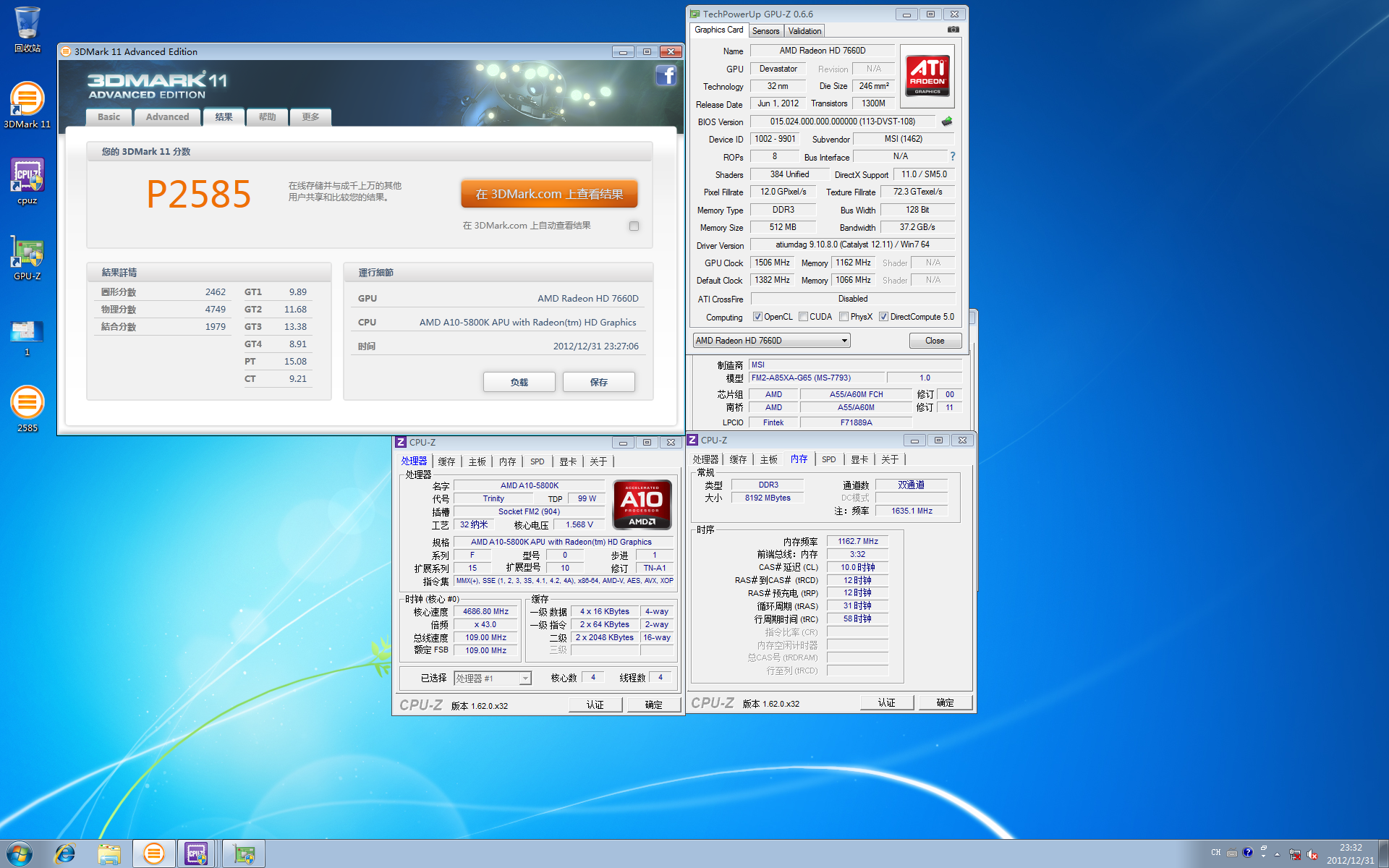Click the help icon in the system tray

click(x=1248, y=852)
